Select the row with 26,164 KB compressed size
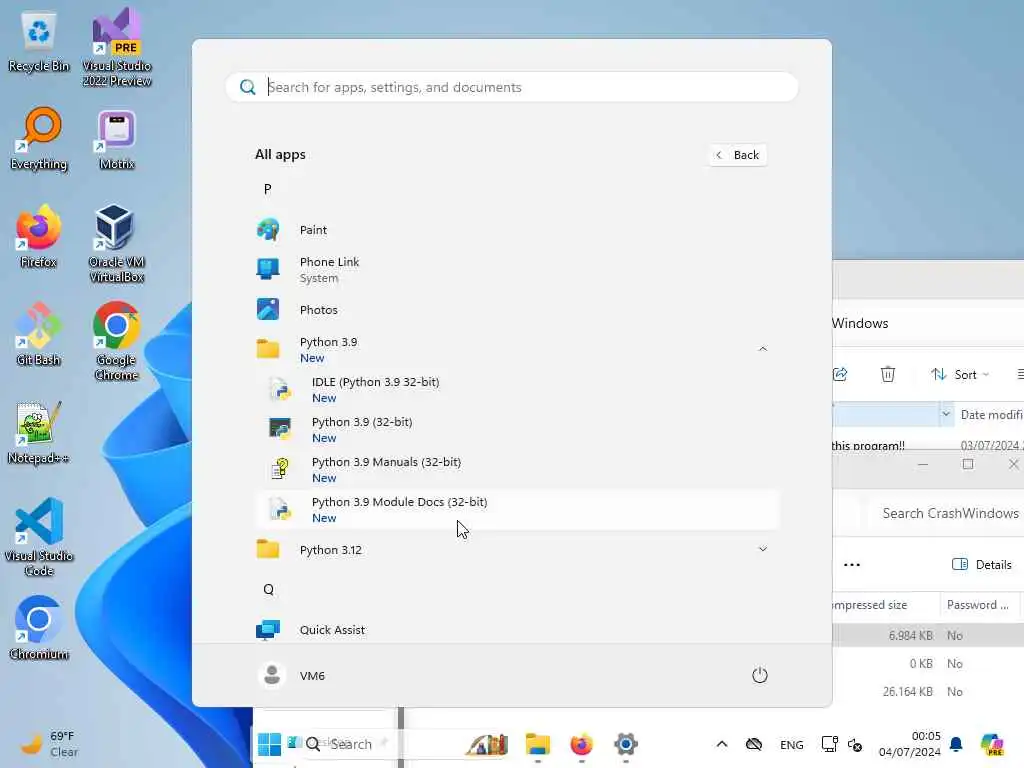 pos(928,692)
